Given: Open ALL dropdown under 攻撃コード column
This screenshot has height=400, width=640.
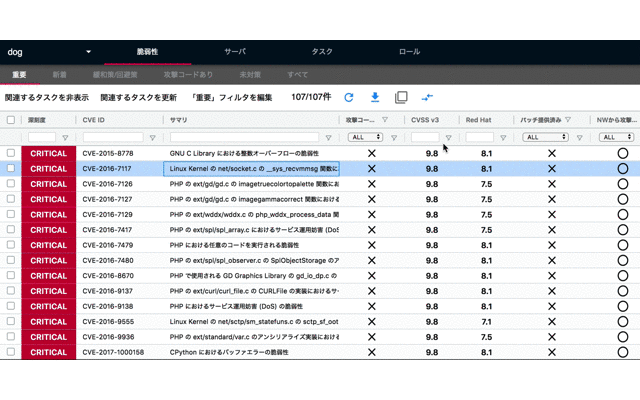Looking at the screenshot, I should point(365,137).
